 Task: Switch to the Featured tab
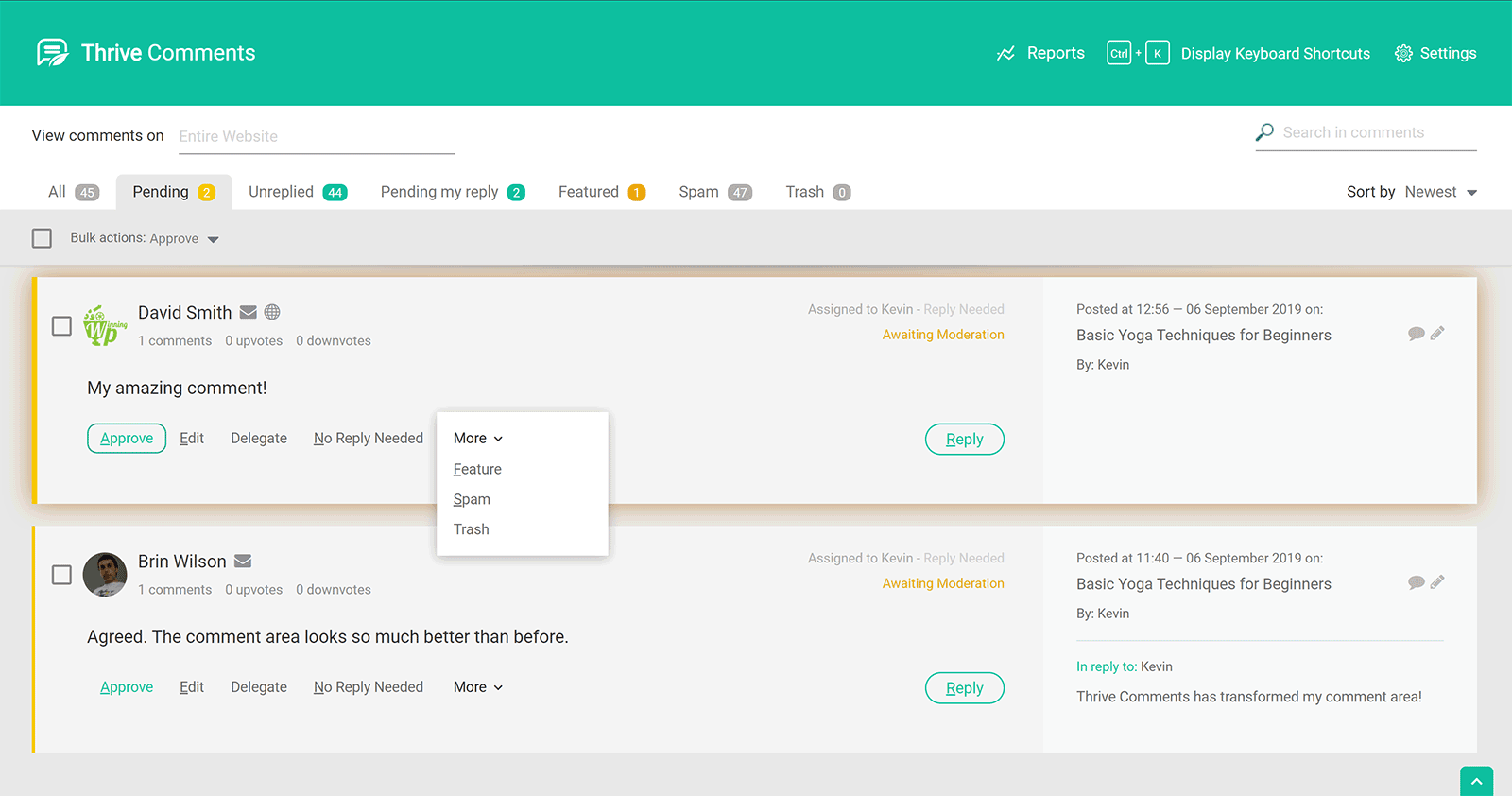[602, 192]
